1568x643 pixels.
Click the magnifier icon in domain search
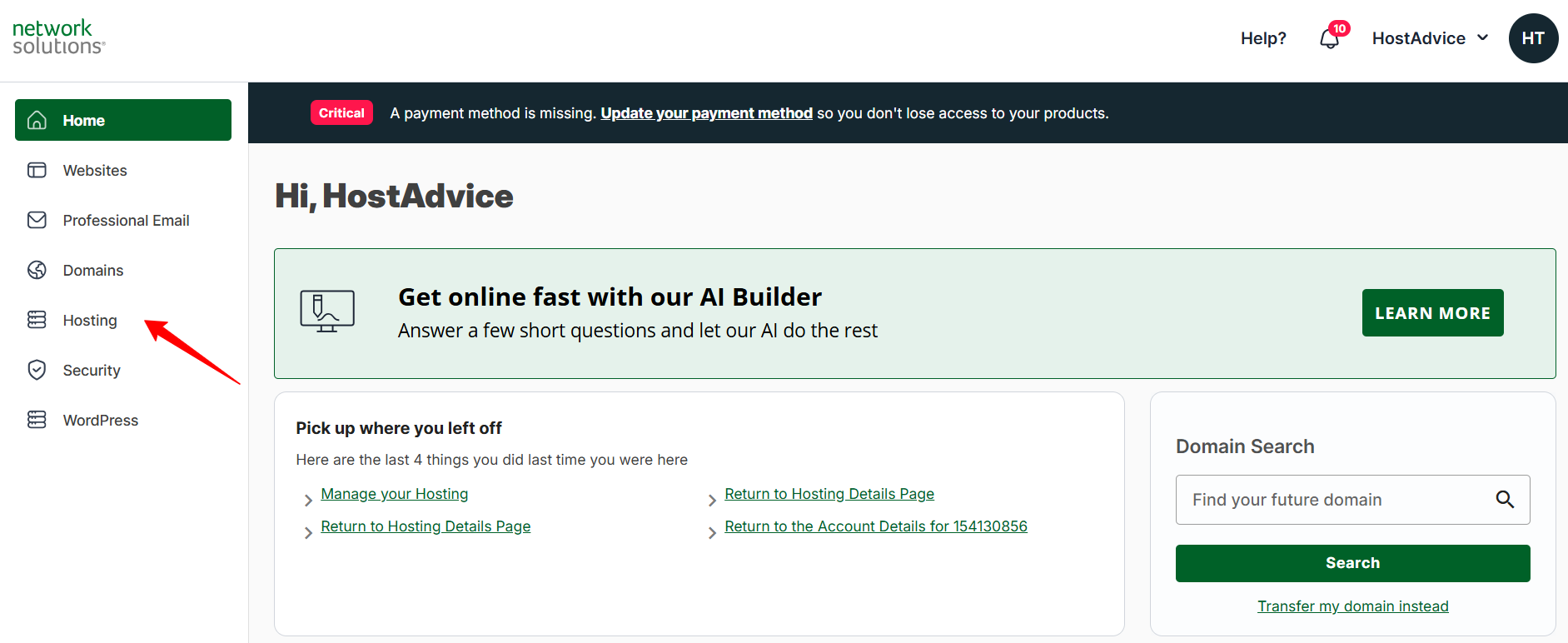pyautogui.click(x=1505, y=499)
